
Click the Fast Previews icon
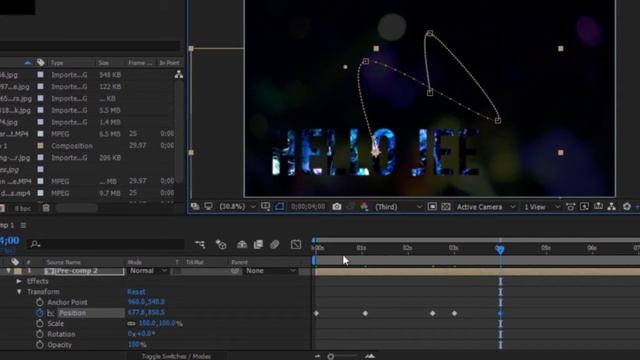click(x=584, y=207)
